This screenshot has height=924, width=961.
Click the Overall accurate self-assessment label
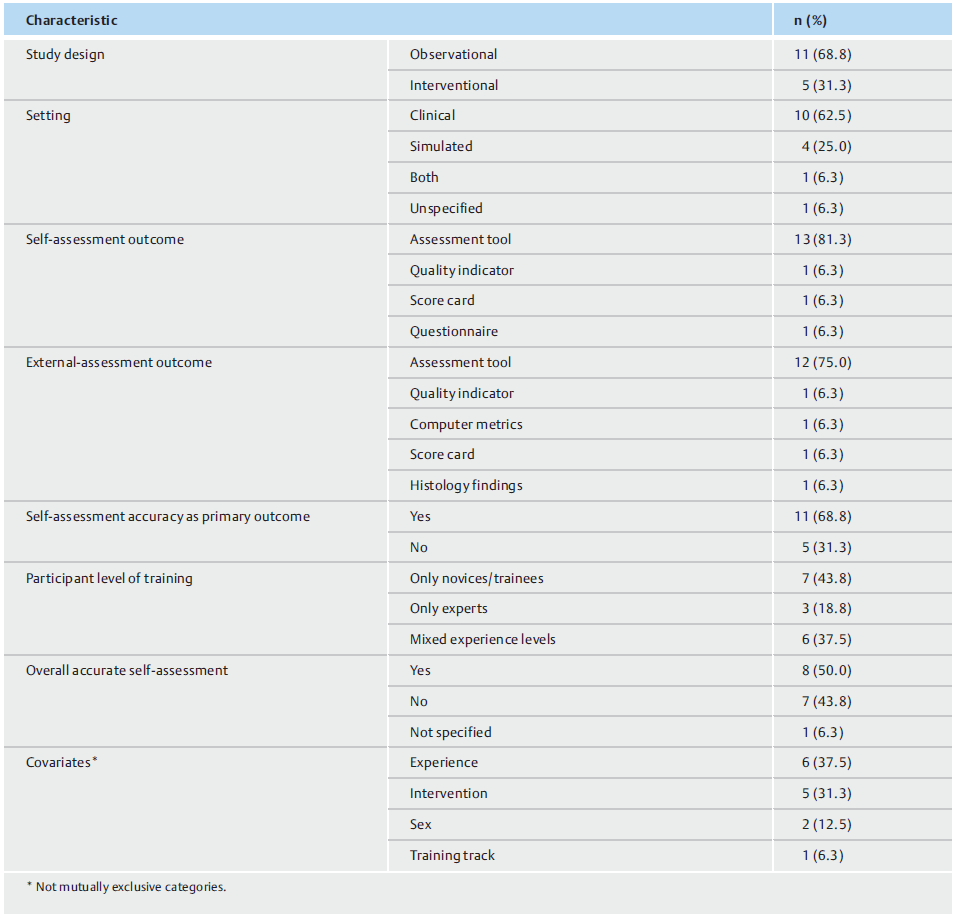[127, 670]
